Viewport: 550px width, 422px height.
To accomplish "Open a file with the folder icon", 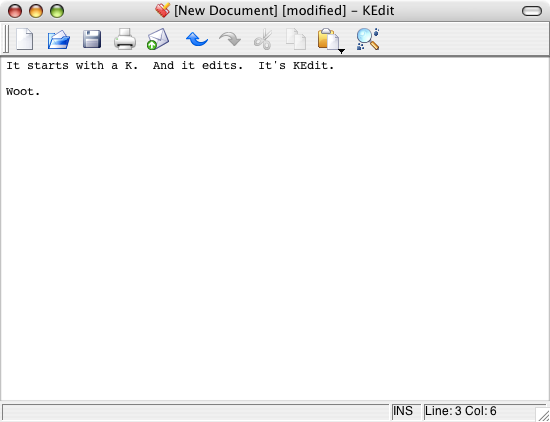I will pyautogui.click(x=59, y=39).
